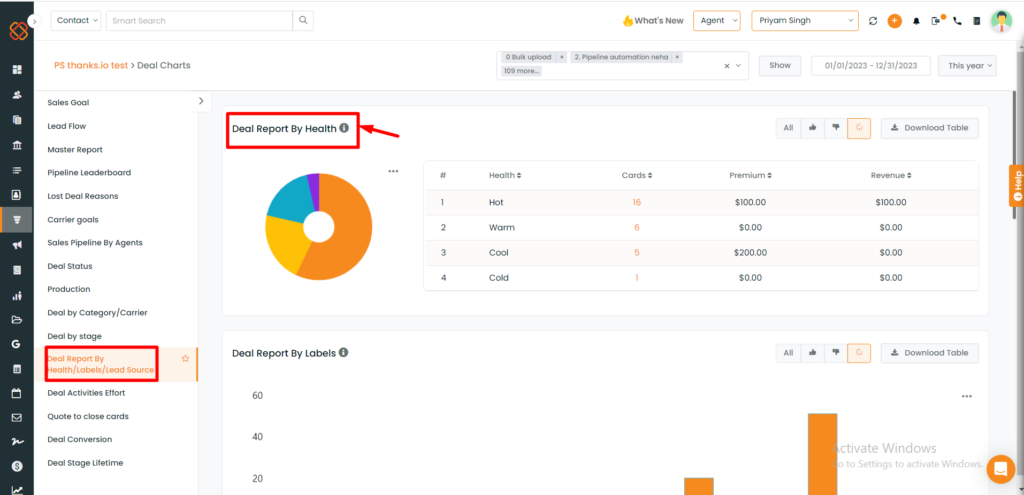Open the dashboard grid icon in sidebar
1024x495 pixels.
pos(17,69)
